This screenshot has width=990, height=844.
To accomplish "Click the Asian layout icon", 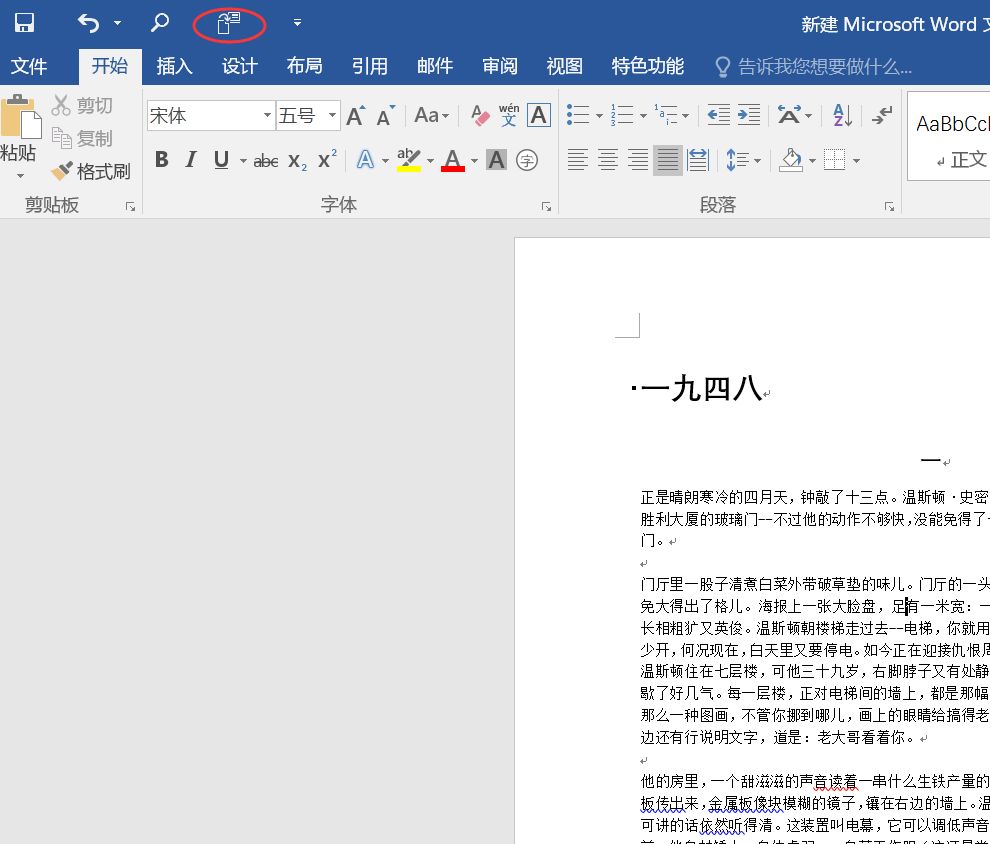I will (789, 115).
